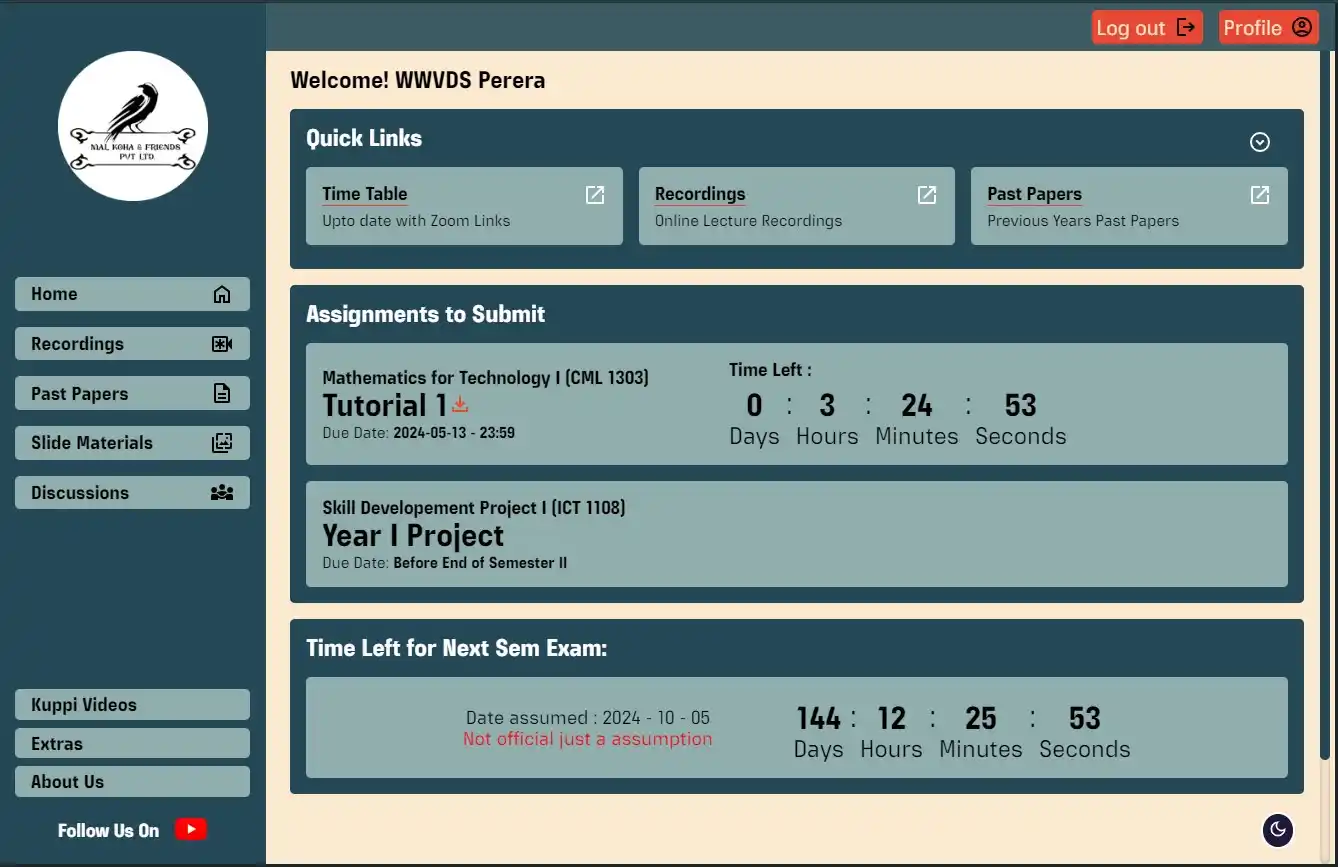The height and width of the screenshot is (867, 1338).
Task: Open Discussions in the sidebar
Action: tap(132, 493)
